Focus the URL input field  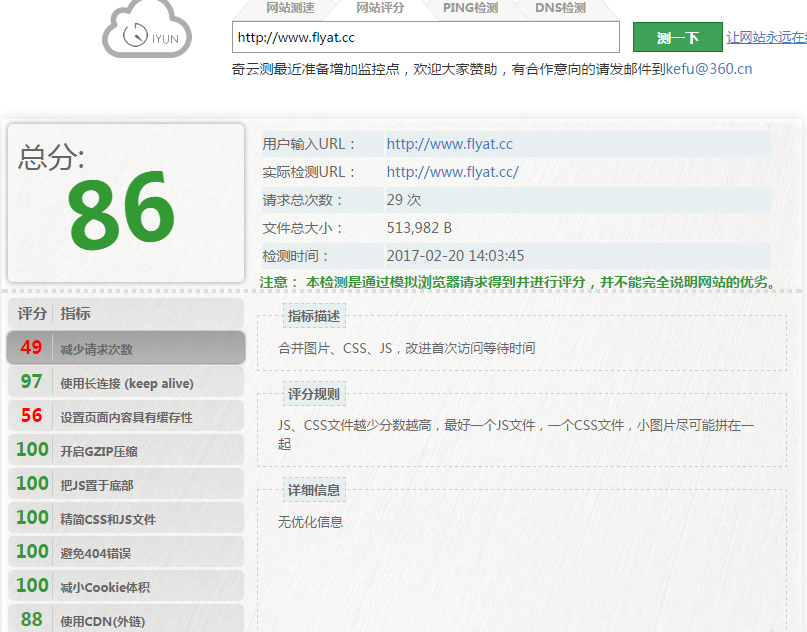(x=426, y=37)
